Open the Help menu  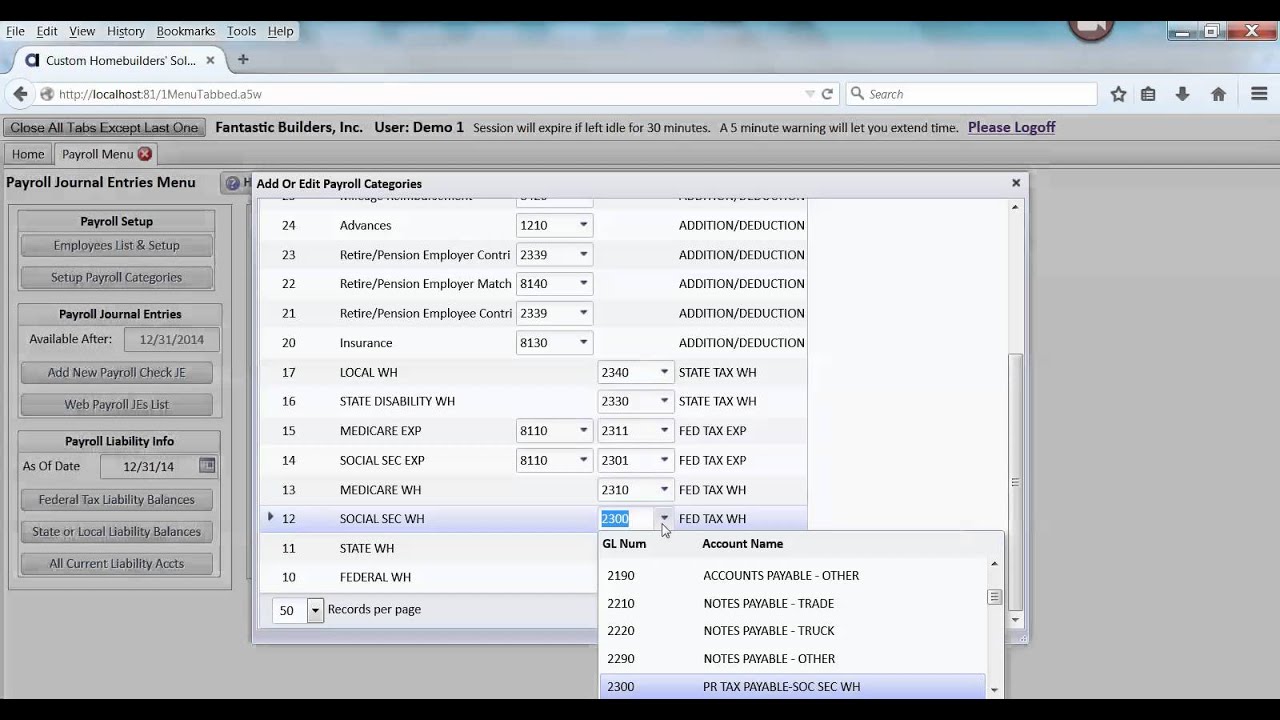[x=280, y=31]
